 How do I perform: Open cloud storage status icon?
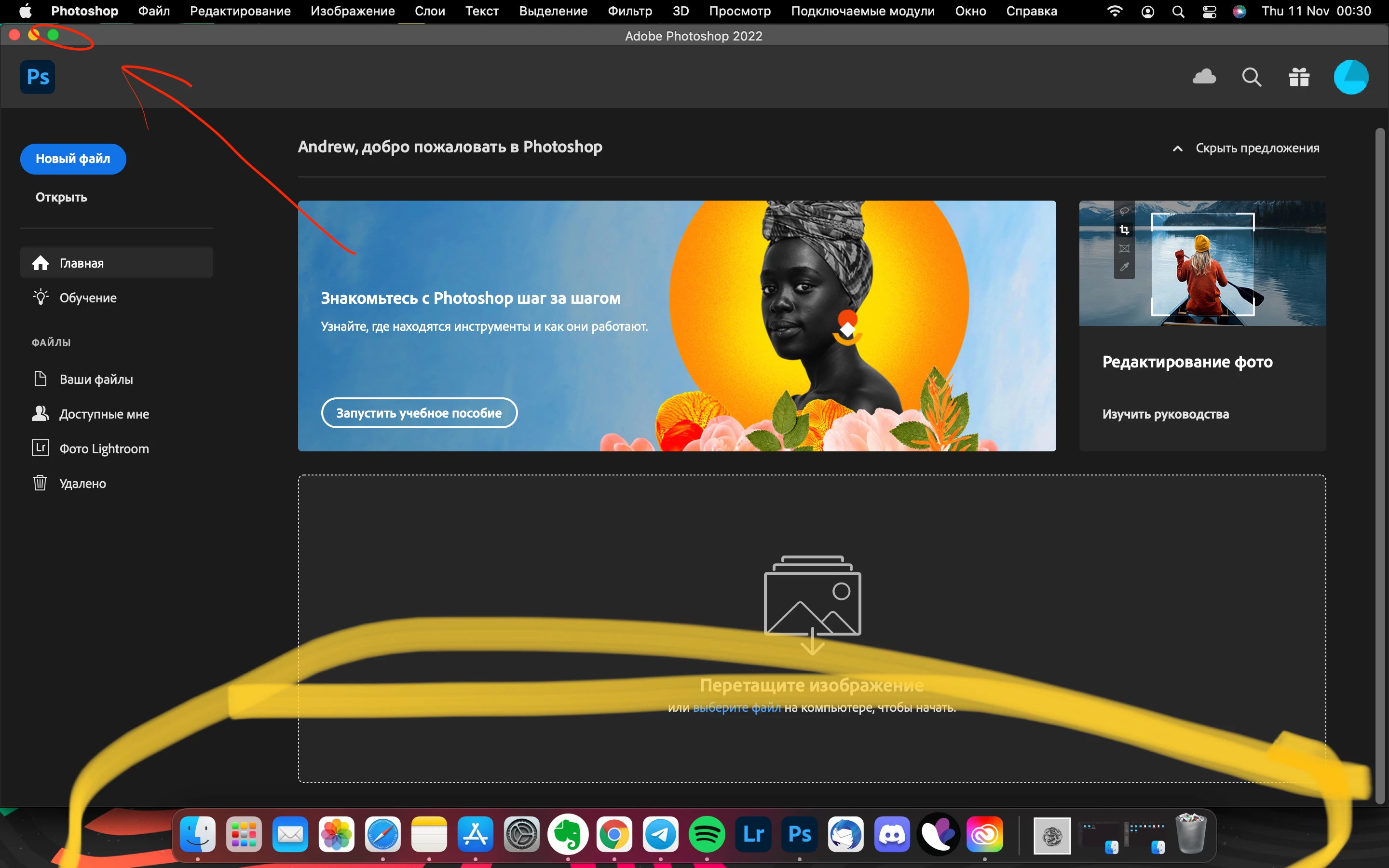(x=1204, y=77)
